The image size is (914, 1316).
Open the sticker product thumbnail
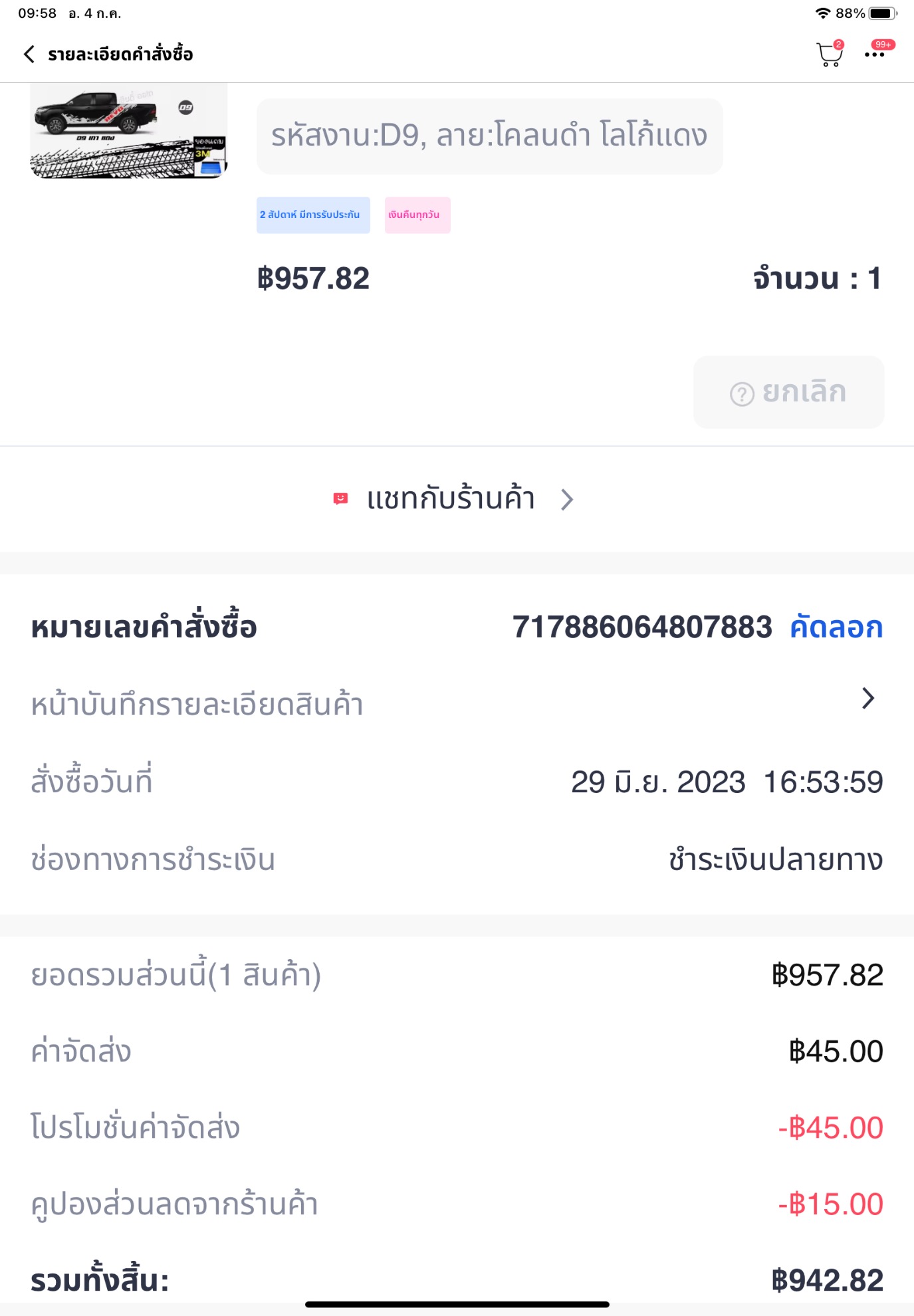point(128,132)
